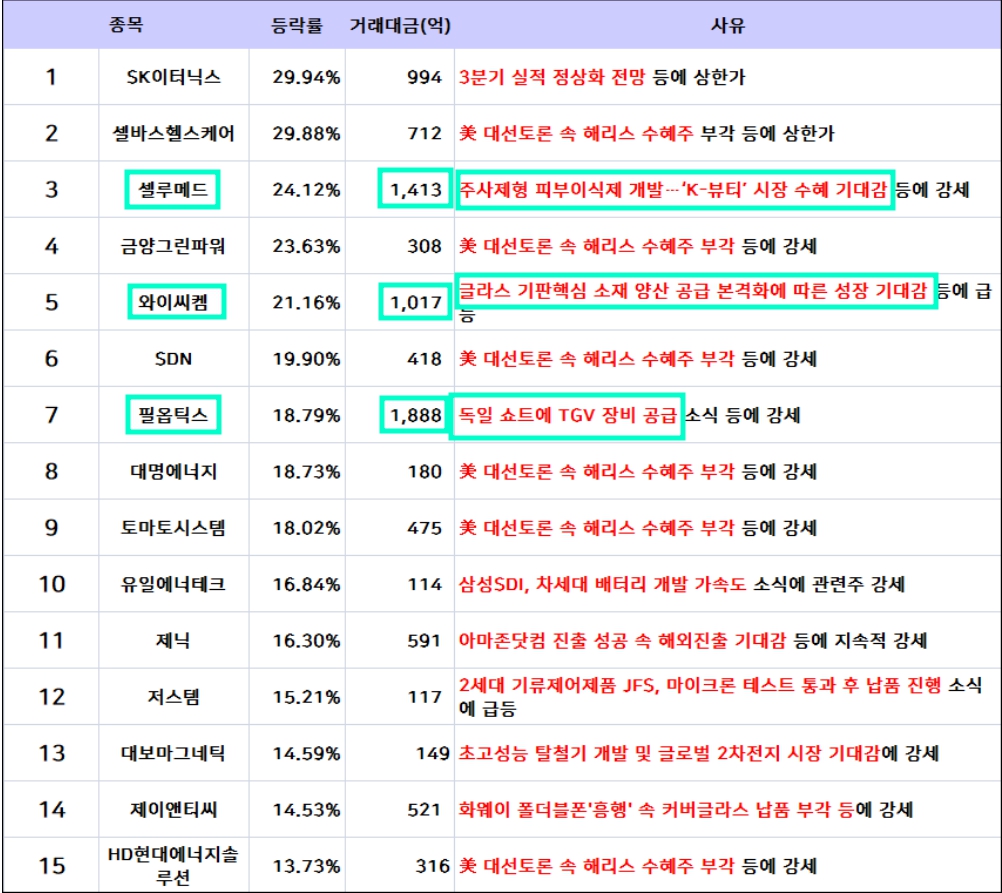
Task: Click trading value 149
Action: tap(433, 753)
